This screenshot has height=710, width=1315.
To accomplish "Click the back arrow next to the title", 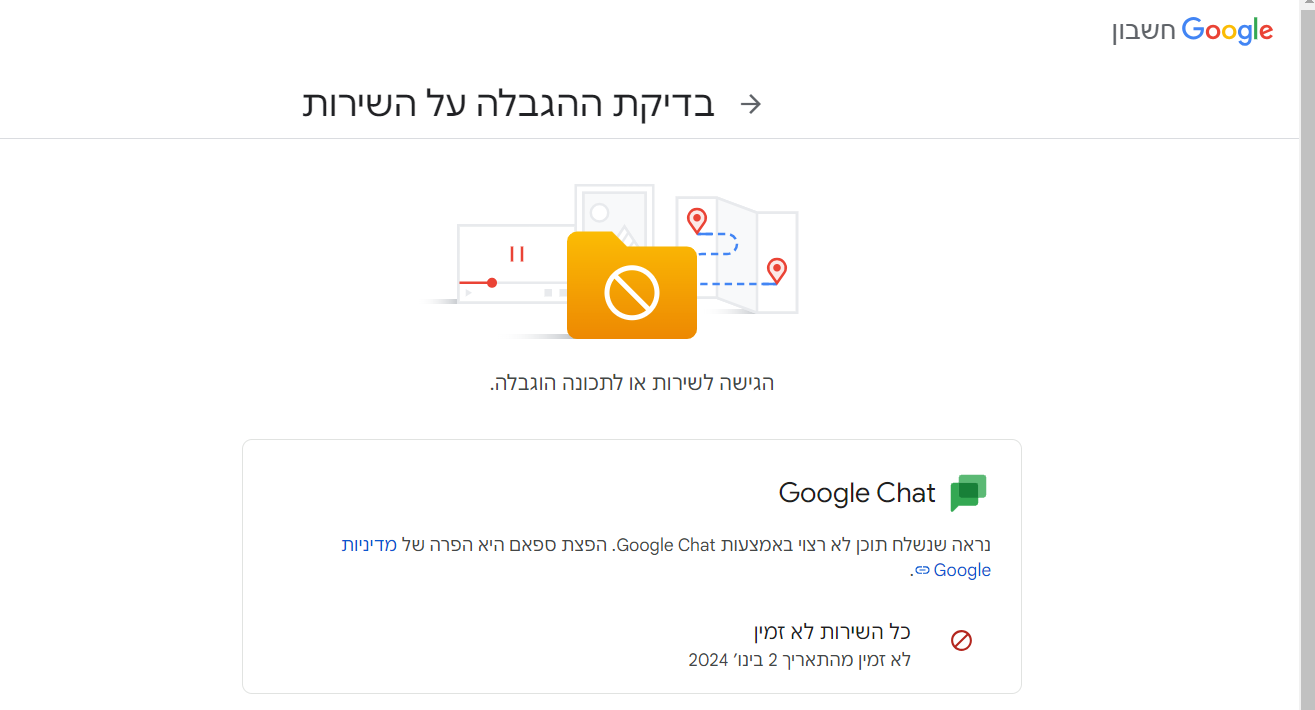I will coord(751,103).
